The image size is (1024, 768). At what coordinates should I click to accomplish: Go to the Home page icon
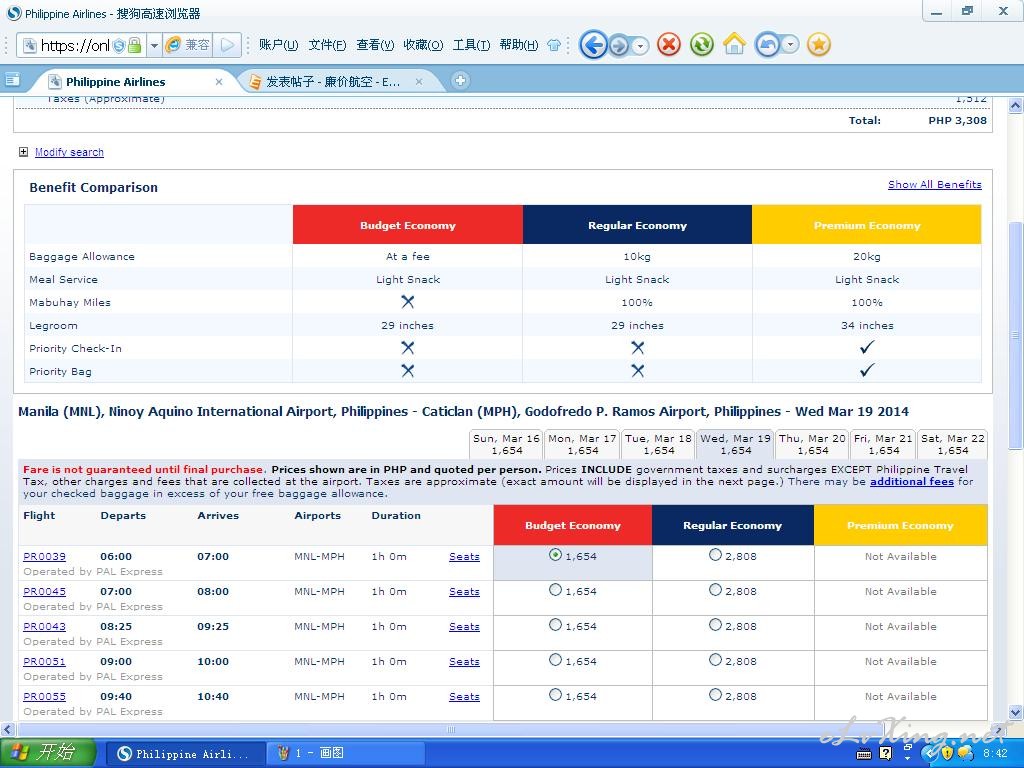coord(734,45)
